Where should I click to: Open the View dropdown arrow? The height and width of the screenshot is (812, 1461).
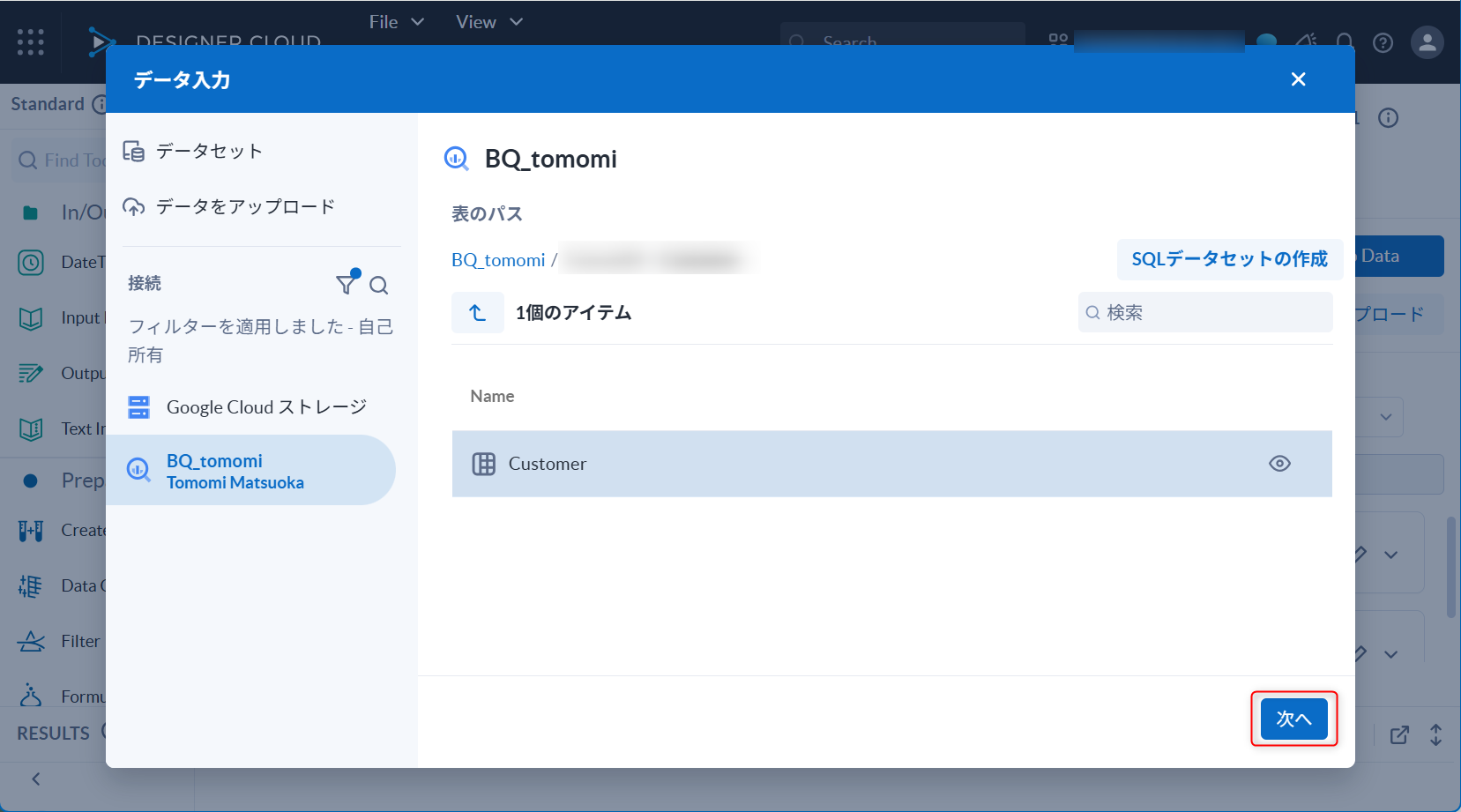[516, 21]
